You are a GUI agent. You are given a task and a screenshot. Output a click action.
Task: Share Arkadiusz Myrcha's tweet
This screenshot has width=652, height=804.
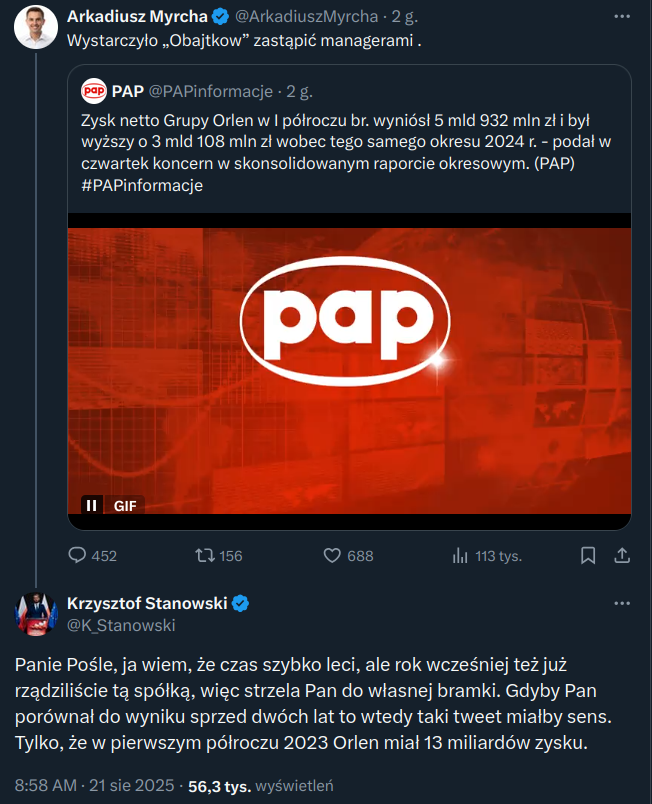pyautogui.click(x=621, y=555)
